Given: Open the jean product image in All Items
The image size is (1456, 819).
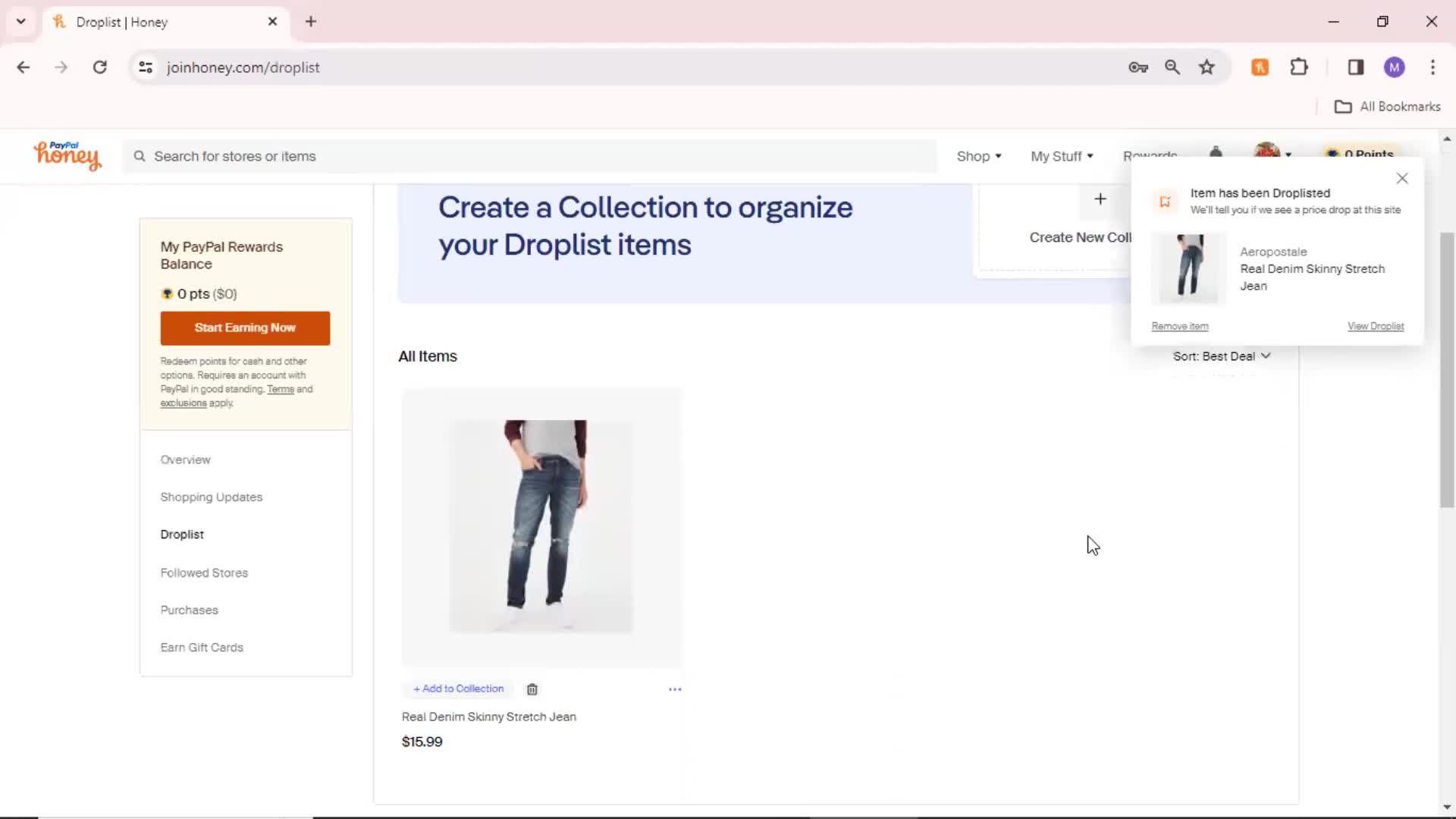Looking at the screenshot, I should [x=541, y=527].
